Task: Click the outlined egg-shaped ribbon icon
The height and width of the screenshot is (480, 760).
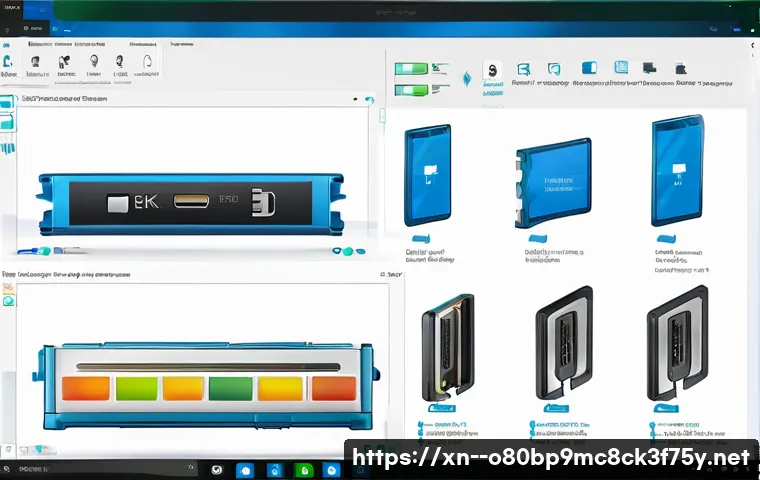Action: [x=147, y=61]
